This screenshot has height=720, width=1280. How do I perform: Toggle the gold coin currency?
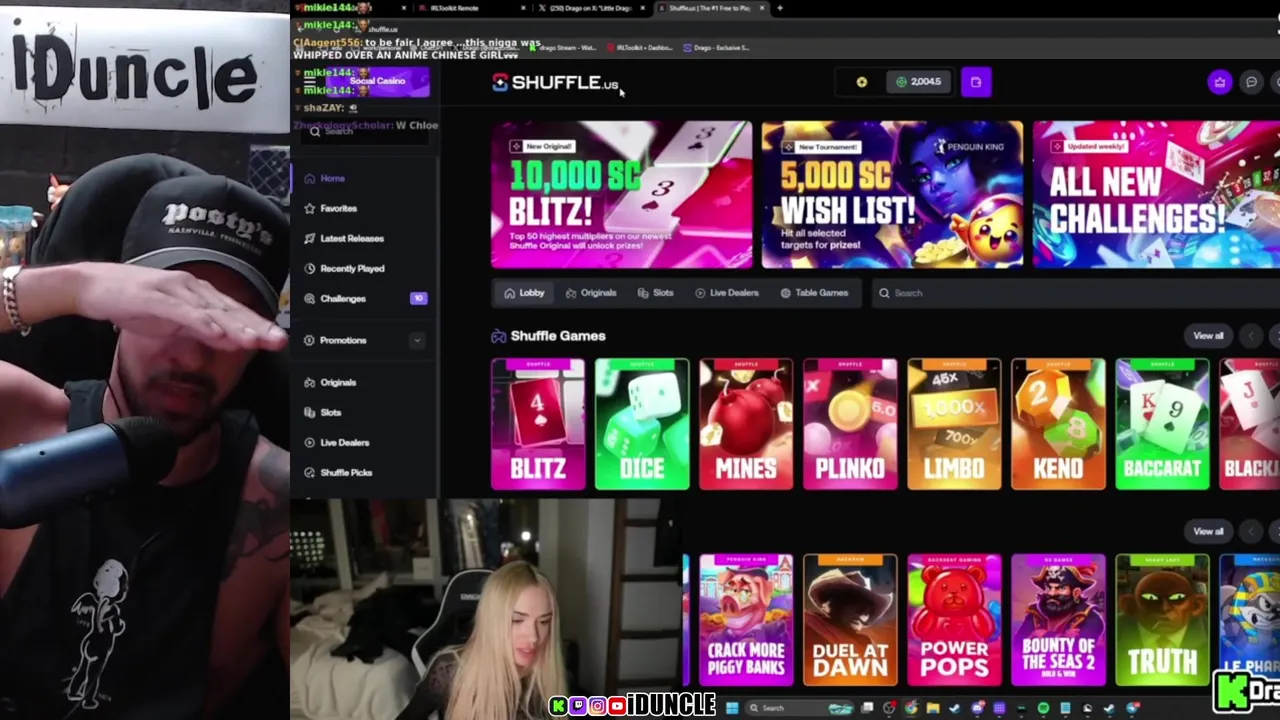[861, 82]
